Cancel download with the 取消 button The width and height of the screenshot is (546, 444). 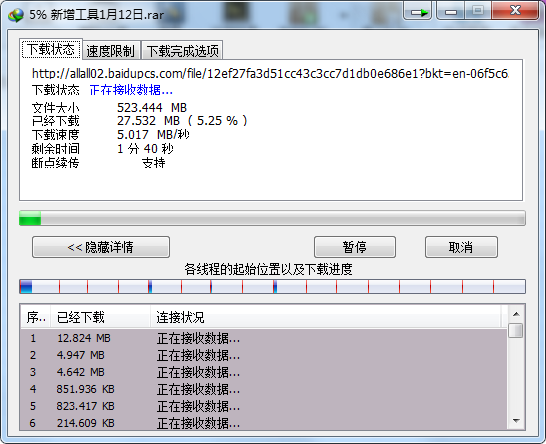(461, 247)
